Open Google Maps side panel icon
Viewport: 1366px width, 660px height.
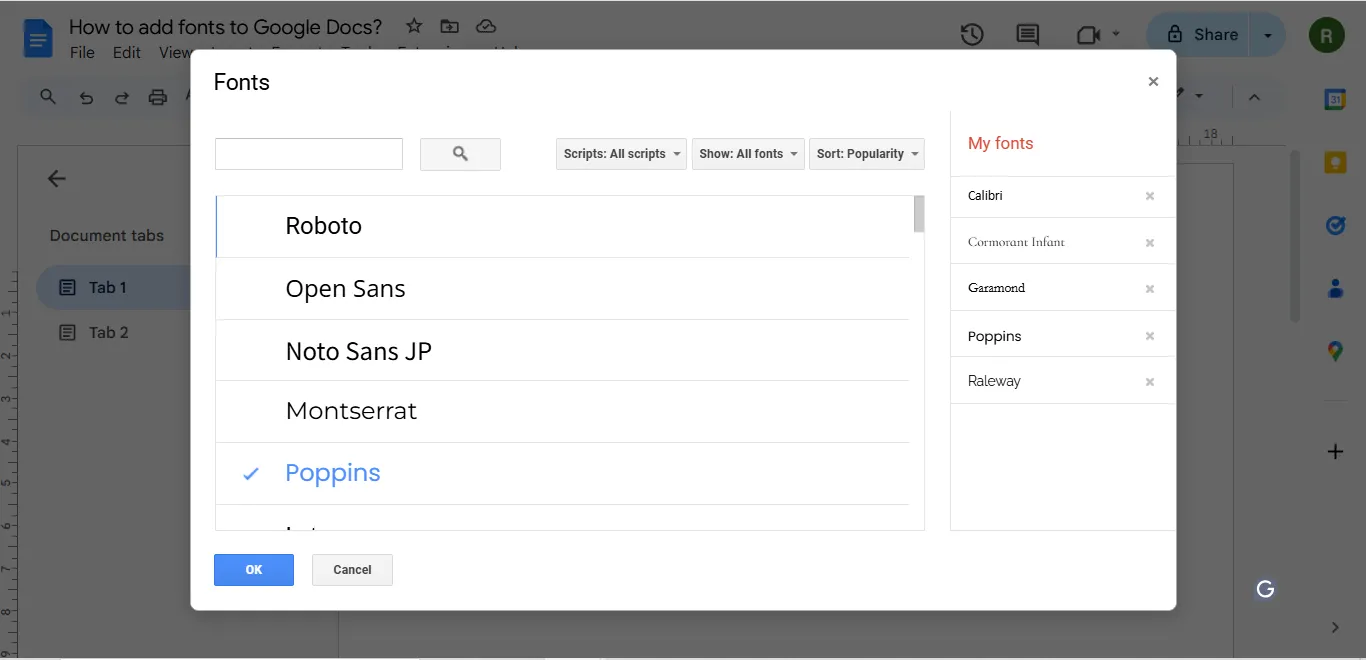pos(1335,351)
